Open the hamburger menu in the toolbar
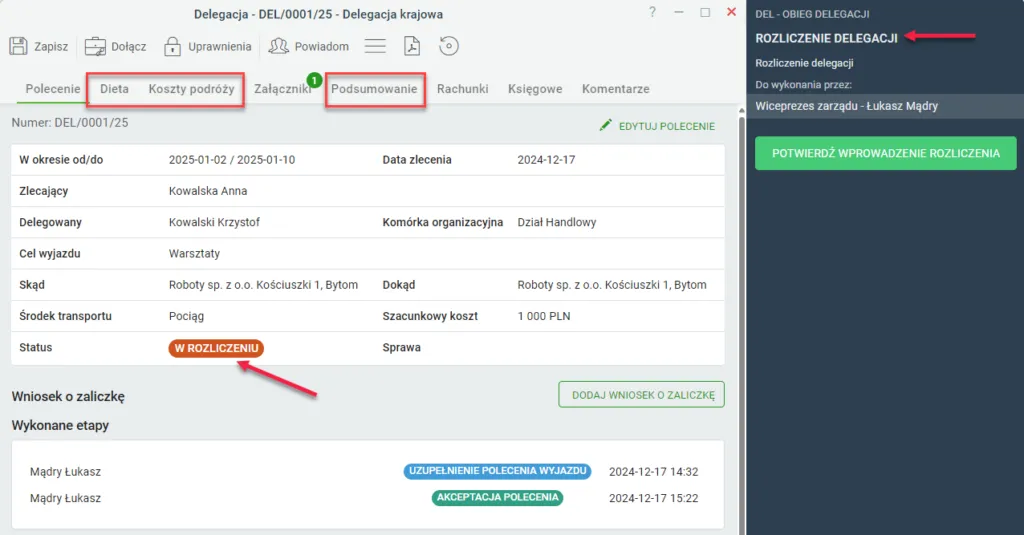The image size is (1024, 535). [x=375, y=46]
